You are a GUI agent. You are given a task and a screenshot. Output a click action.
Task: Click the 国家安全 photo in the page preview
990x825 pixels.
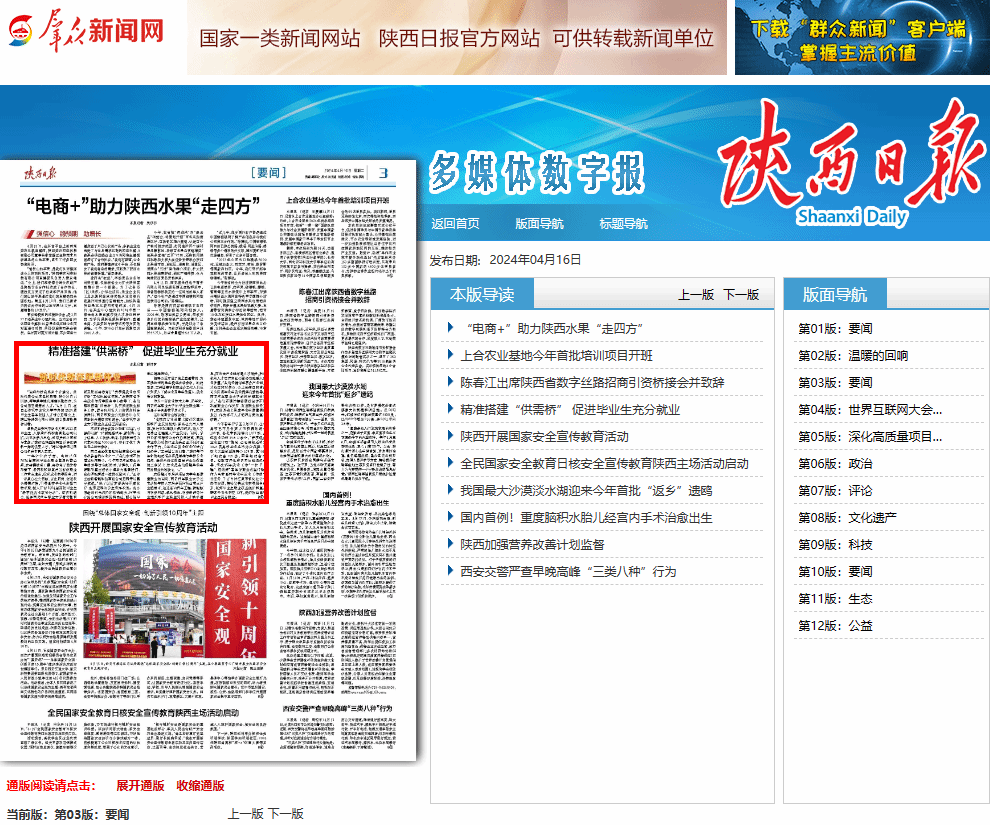click(175, 598)
